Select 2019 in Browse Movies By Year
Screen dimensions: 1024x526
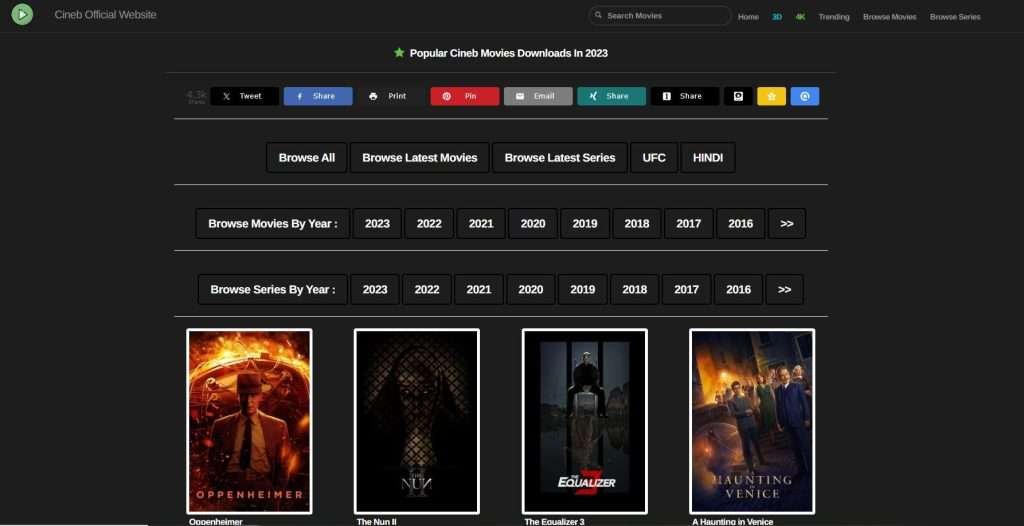pos(585,223)
